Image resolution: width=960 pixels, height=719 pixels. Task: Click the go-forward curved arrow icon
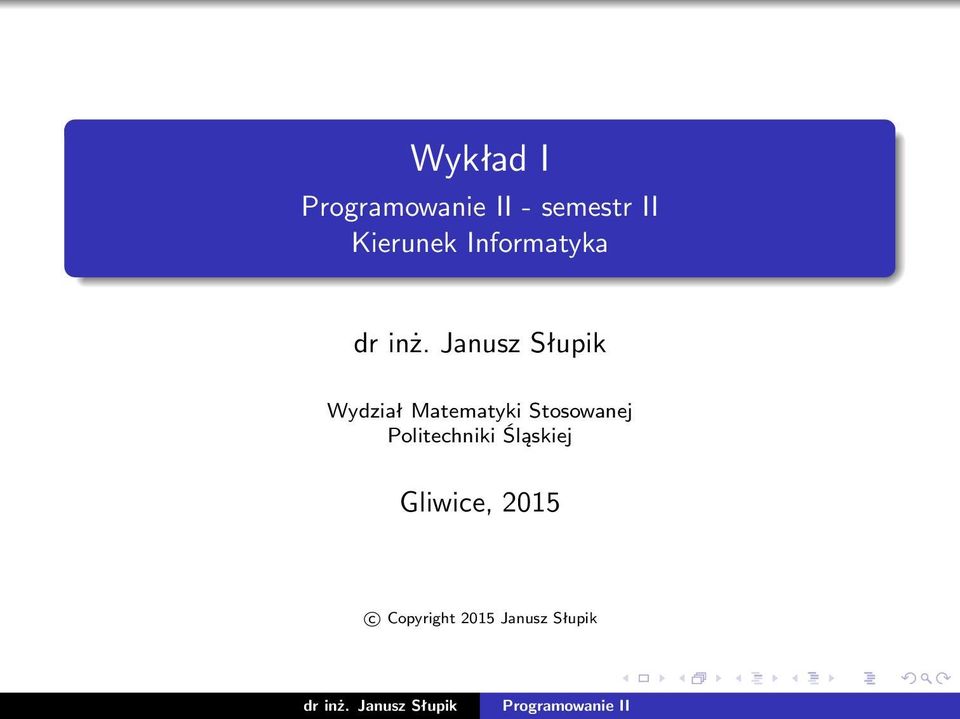pyautogui.click(x=943, y=678)
